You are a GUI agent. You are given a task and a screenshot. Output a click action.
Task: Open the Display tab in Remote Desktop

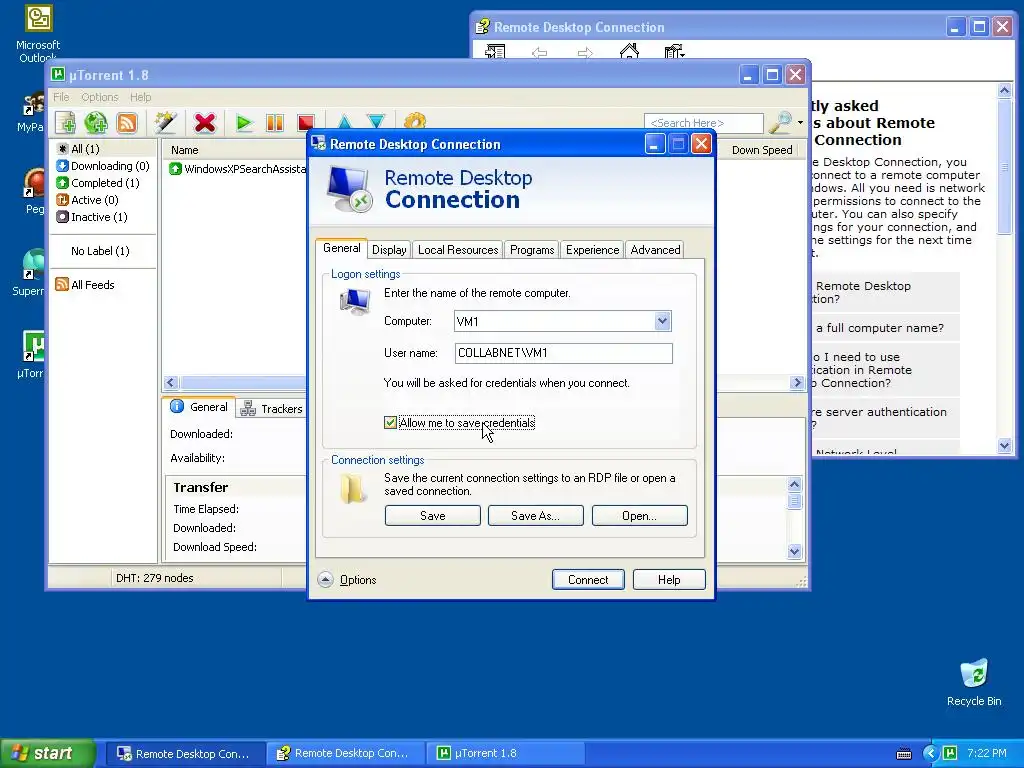[x=389, y=250]
